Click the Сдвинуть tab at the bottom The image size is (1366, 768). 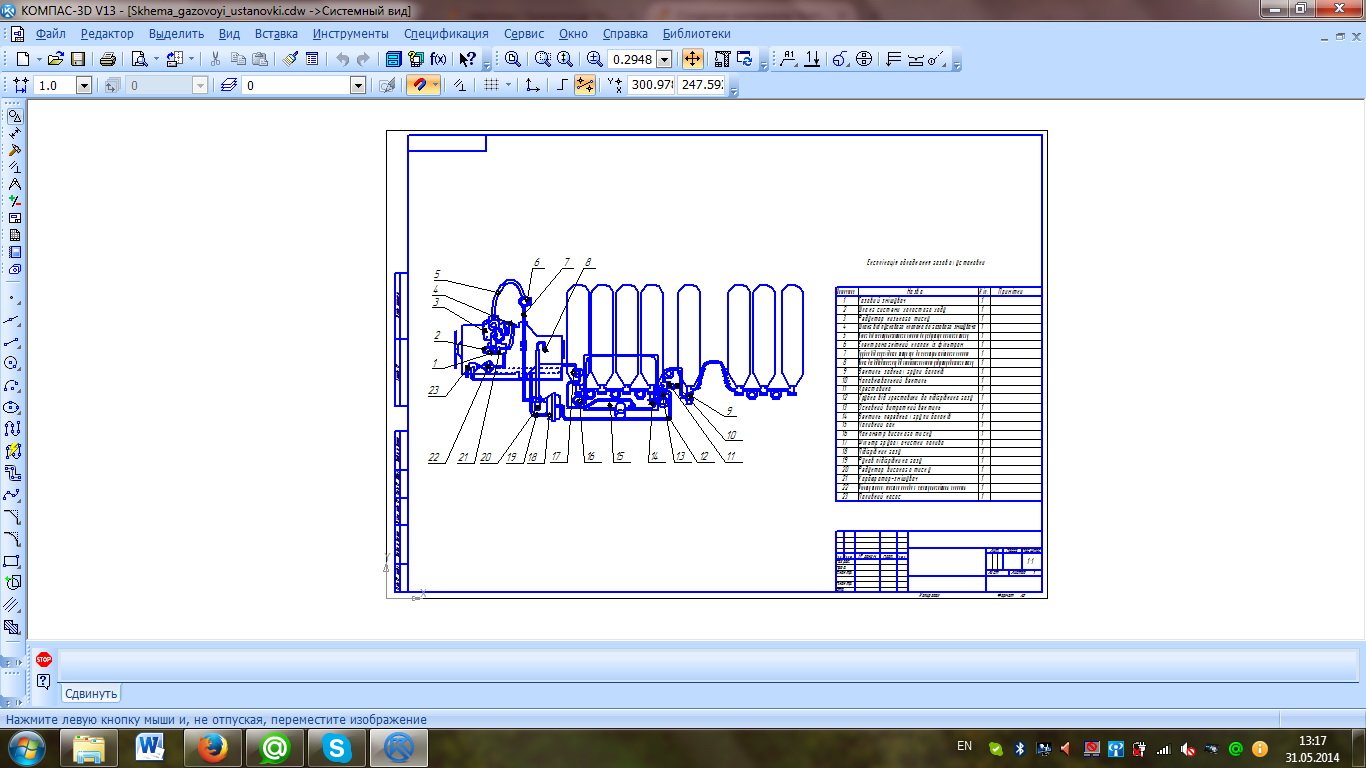[91, 693]
